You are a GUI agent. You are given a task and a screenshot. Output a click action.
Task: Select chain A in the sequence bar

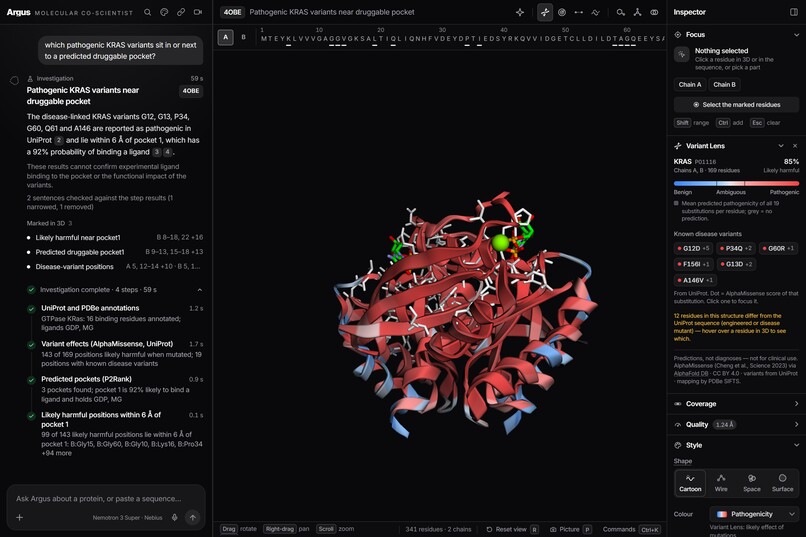(226, 37)
